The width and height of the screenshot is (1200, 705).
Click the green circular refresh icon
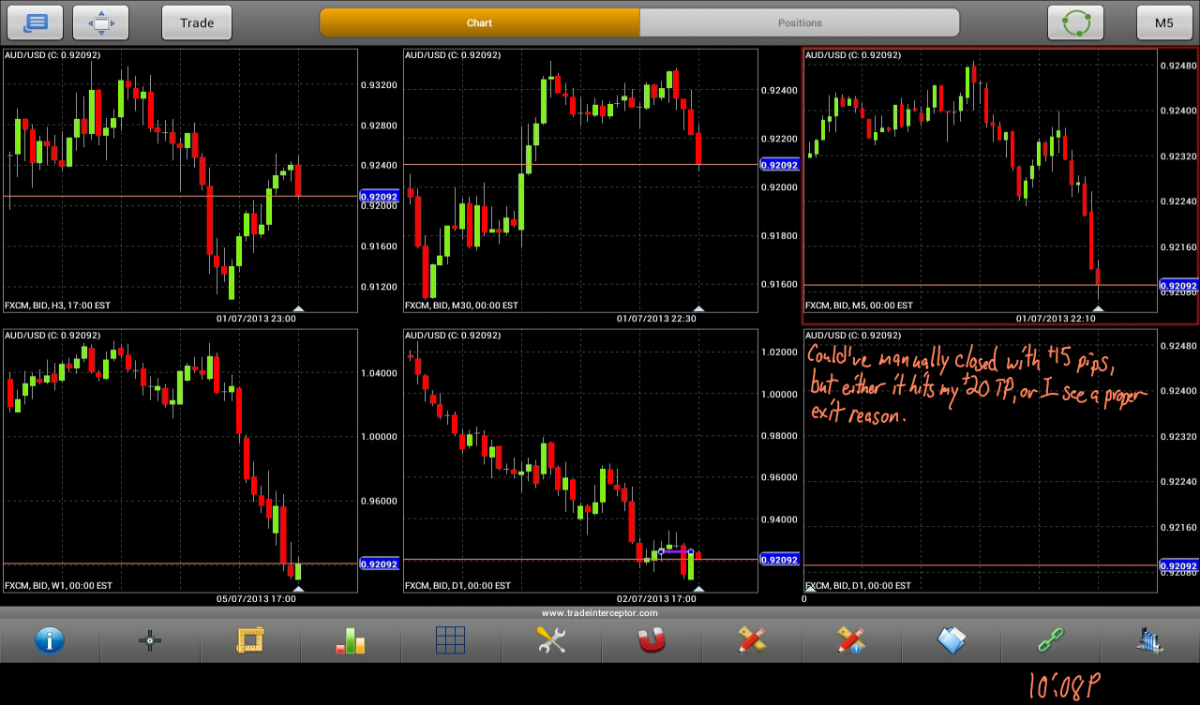click(1075, 22)
